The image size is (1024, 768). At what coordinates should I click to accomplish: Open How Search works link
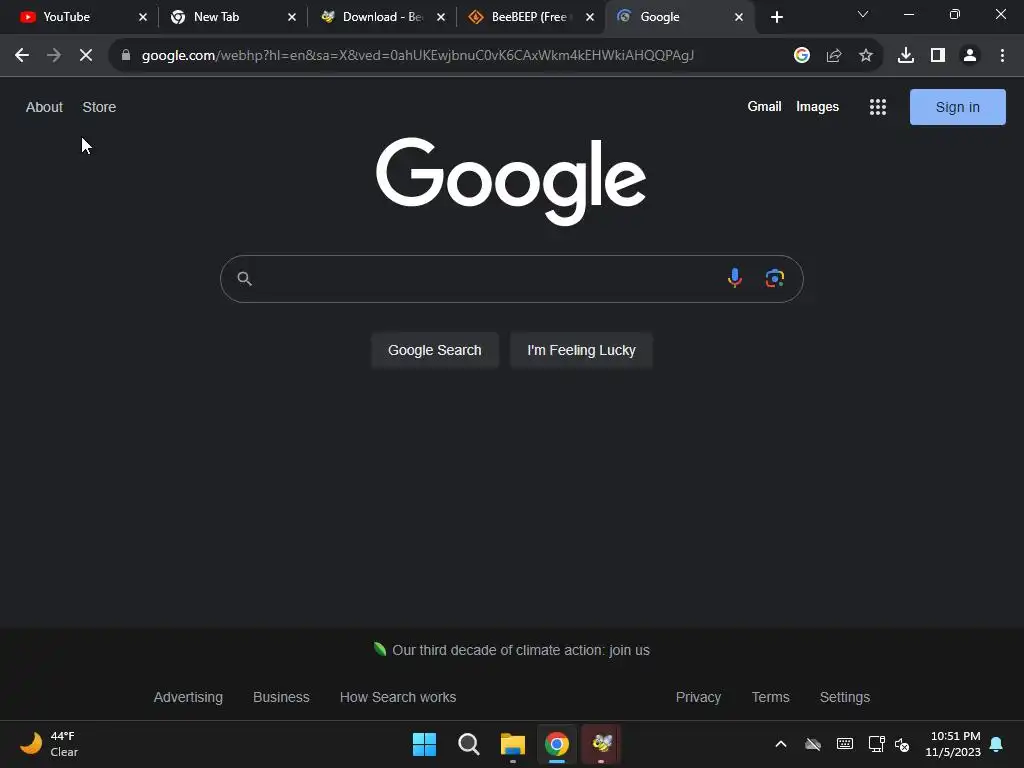398,697
